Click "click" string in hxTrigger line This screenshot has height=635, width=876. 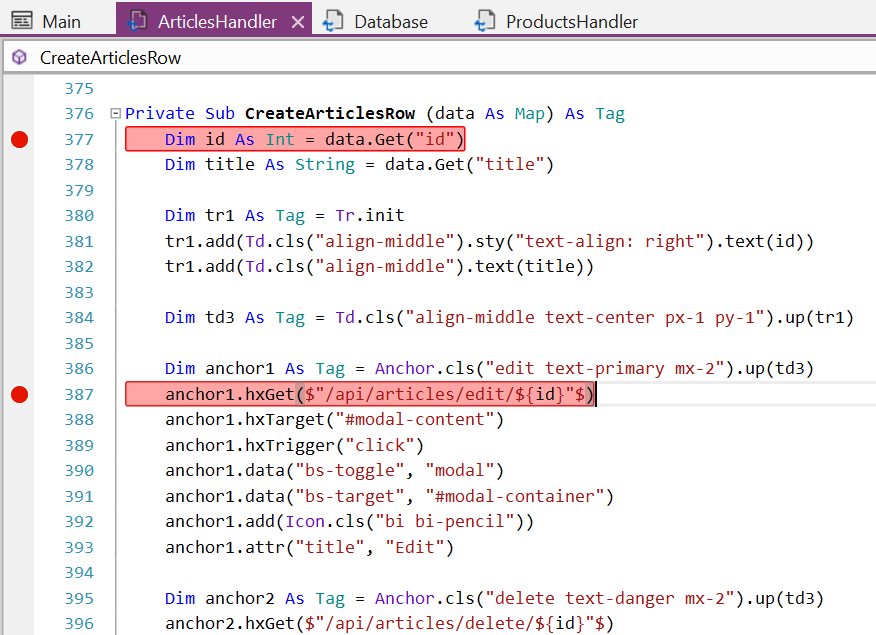(x=379, y=445)
